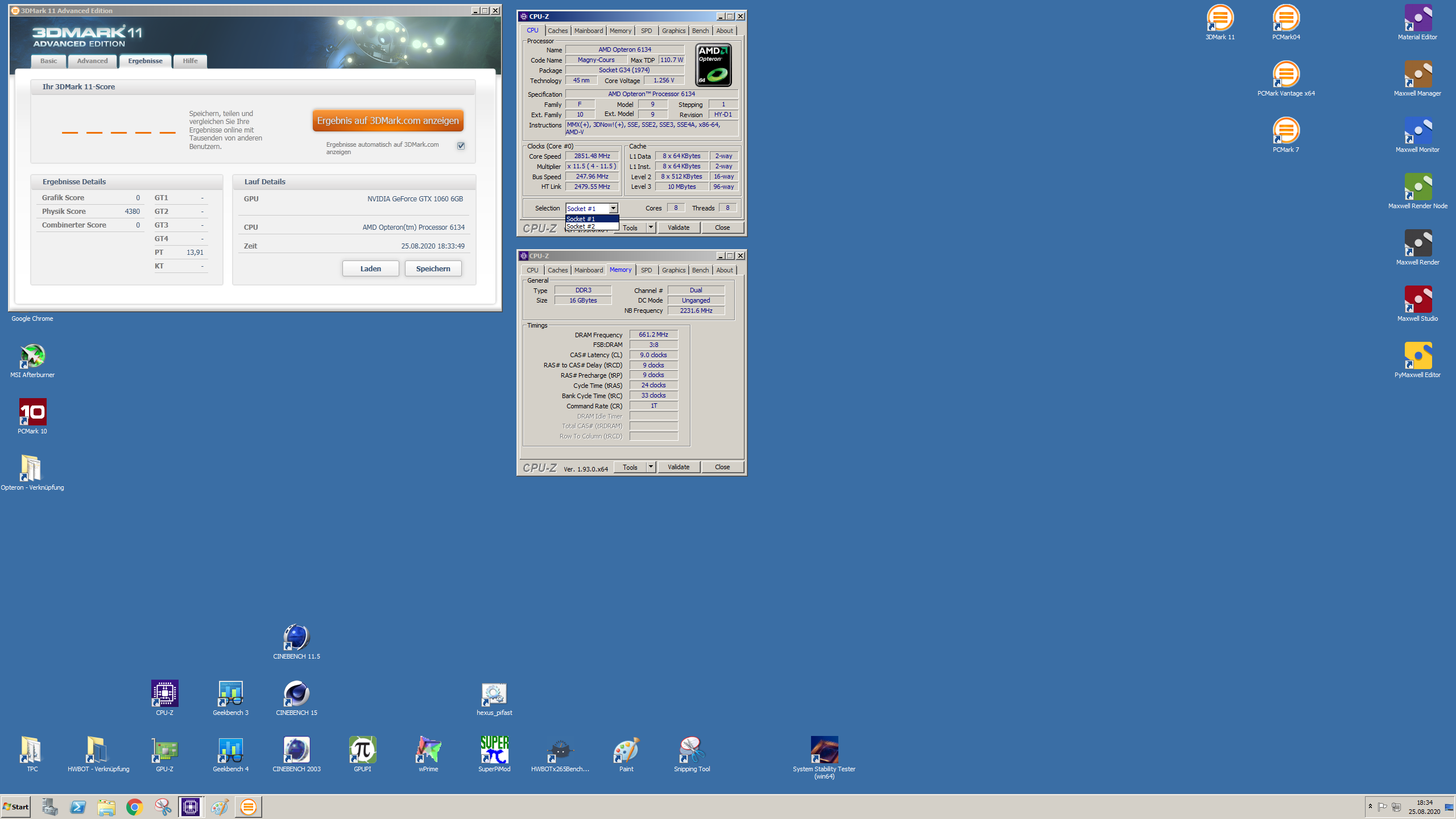The image size is (1456, 819).
Task: Open the SPD tab in the CPU-Z Memory window
Action: (x=646, y=270)
